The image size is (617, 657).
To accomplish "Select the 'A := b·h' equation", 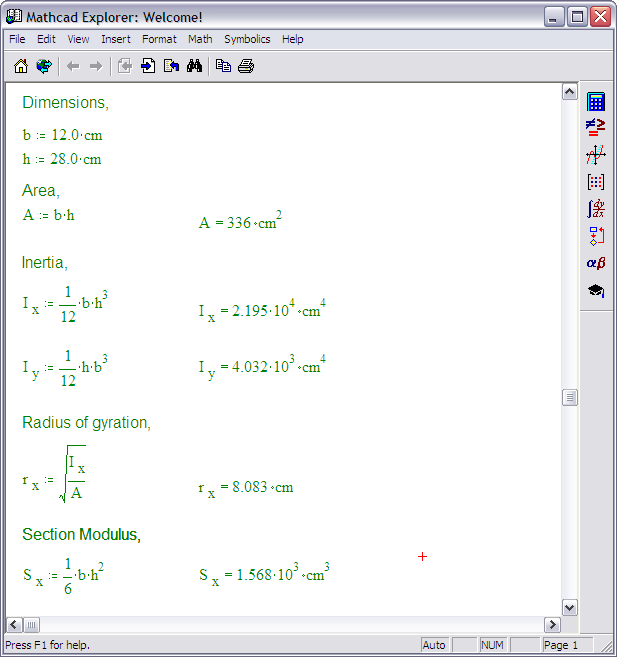I will click(x=49, y=215).
